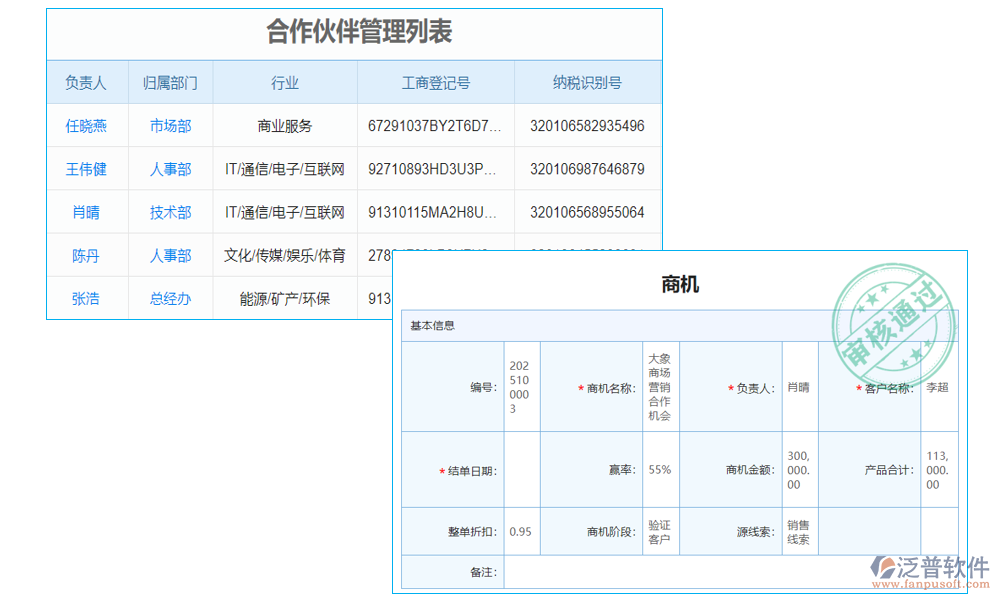The width and height of the screenshot is (1000, 600).
Task: Open 王伟健 partner details
Action: pyautogui.click(x=86, y=168)
